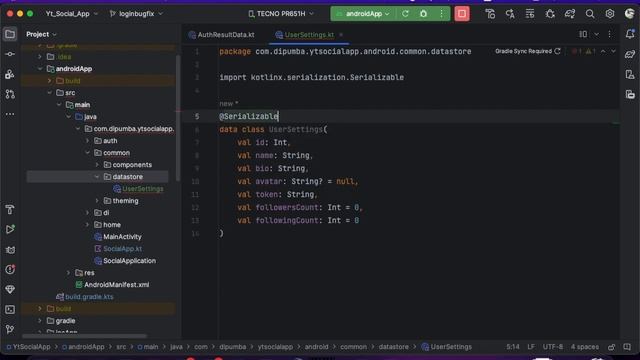Viewport: 640px width, 360px height.
Task: Open more run actions vertical dots
Action: click(x=441, y=14)
